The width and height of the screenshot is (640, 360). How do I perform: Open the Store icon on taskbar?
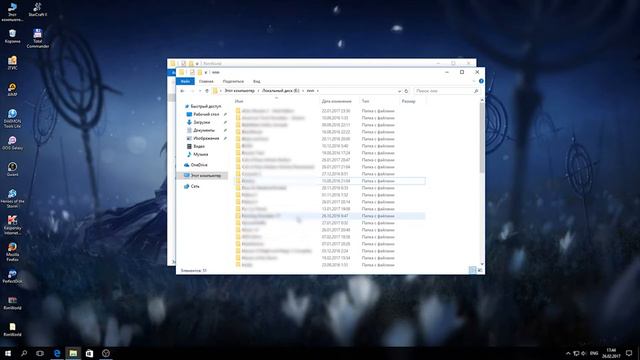pos(89,353)
